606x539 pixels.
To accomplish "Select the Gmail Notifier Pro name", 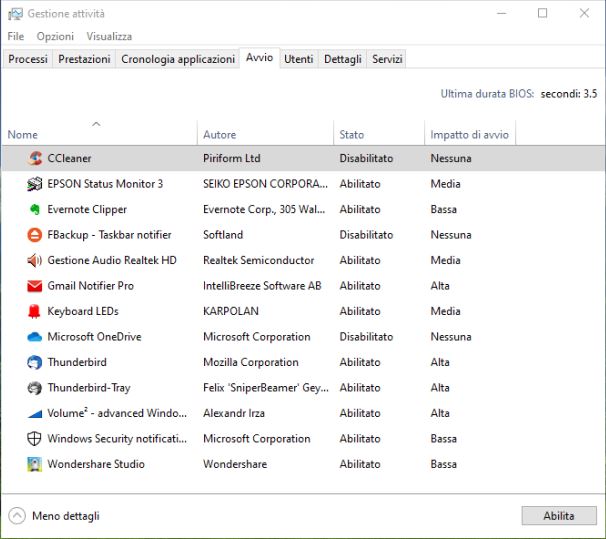I will [91, 286].
